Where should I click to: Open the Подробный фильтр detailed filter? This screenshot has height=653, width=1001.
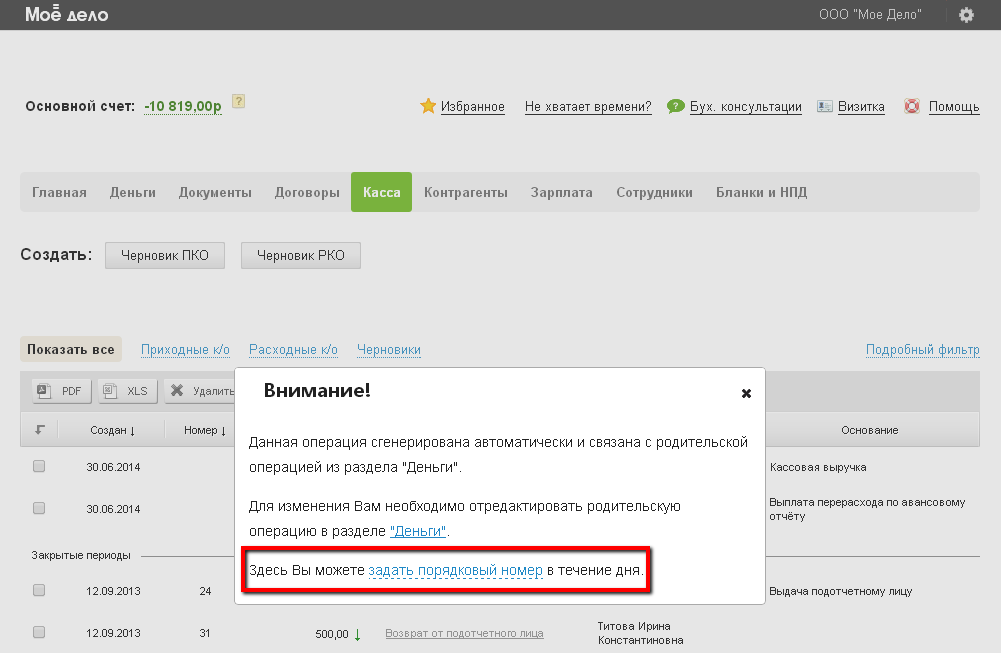(x=922, y=350)
